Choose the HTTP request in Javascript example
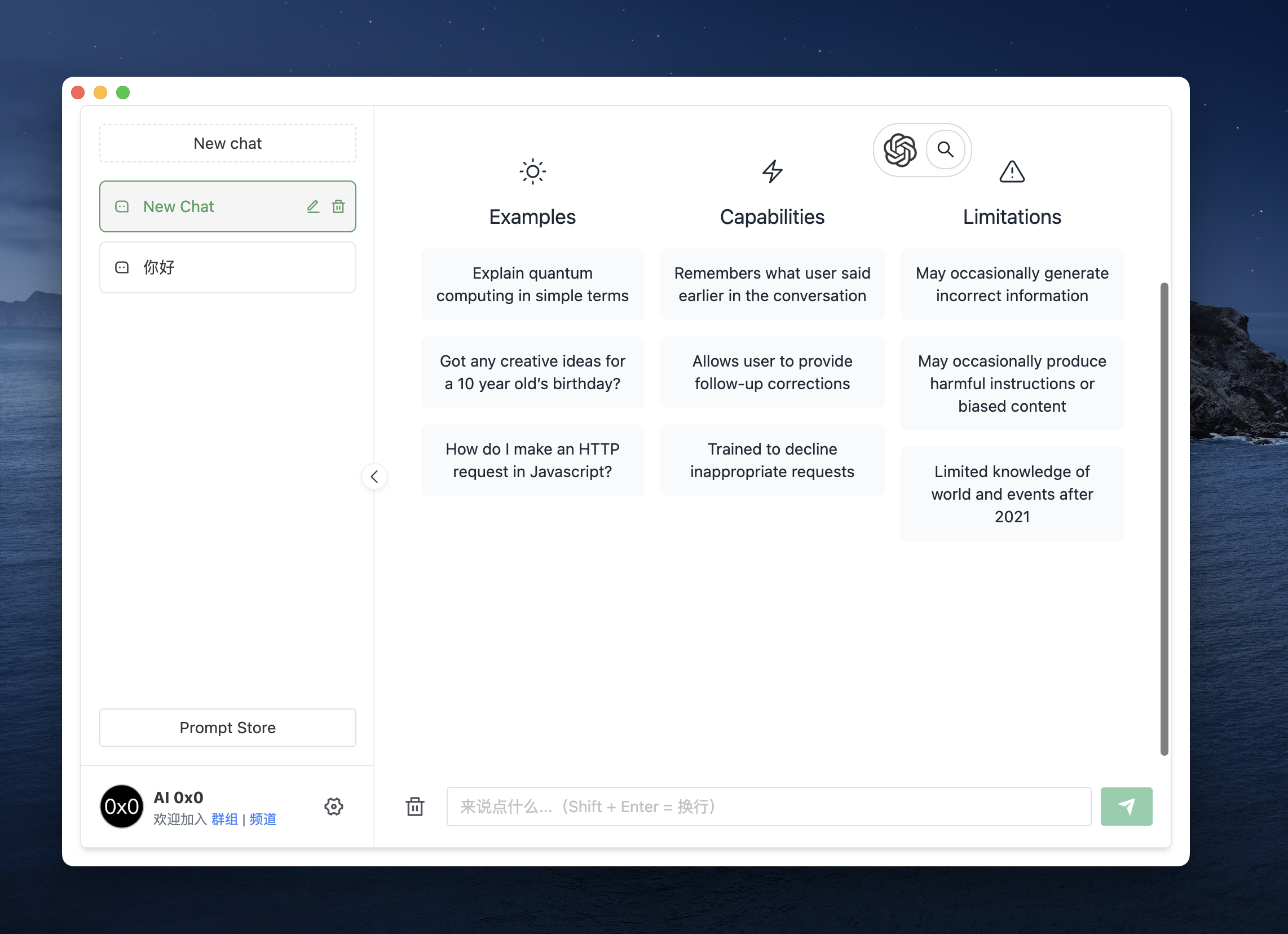 (x=532, y=460)
